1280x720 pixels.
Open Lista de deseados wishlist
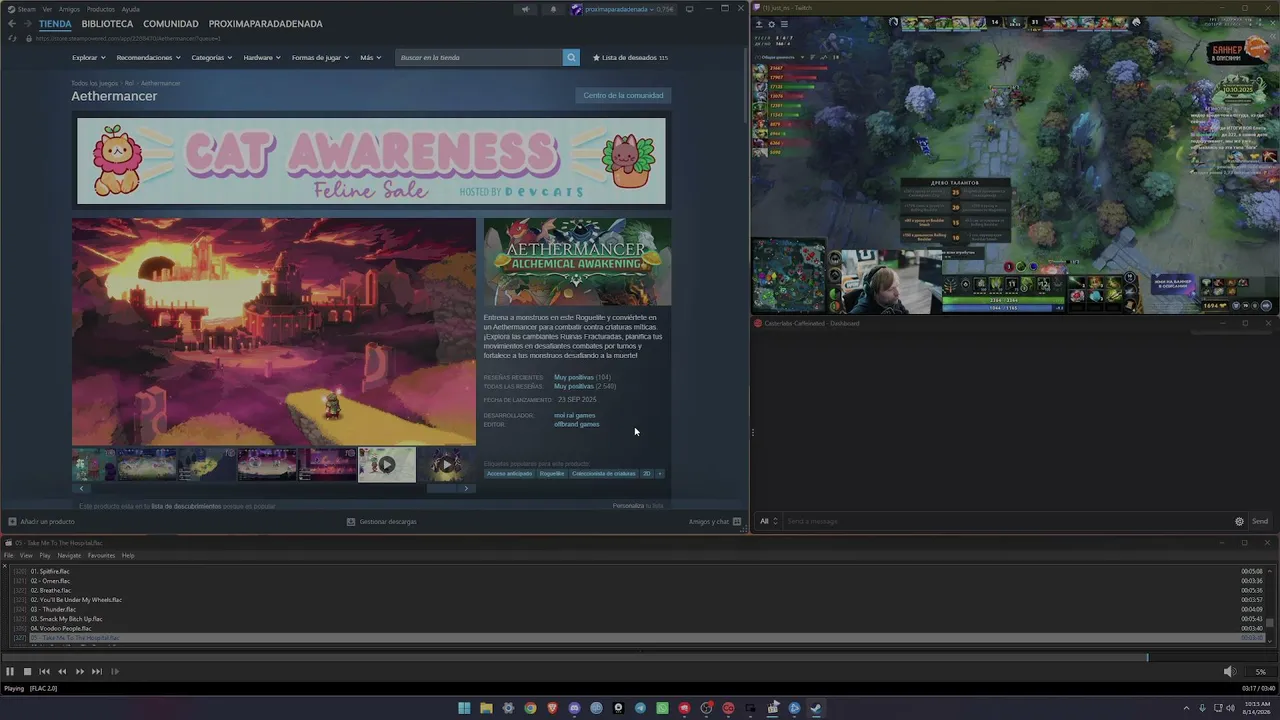[x=630, y=58]
